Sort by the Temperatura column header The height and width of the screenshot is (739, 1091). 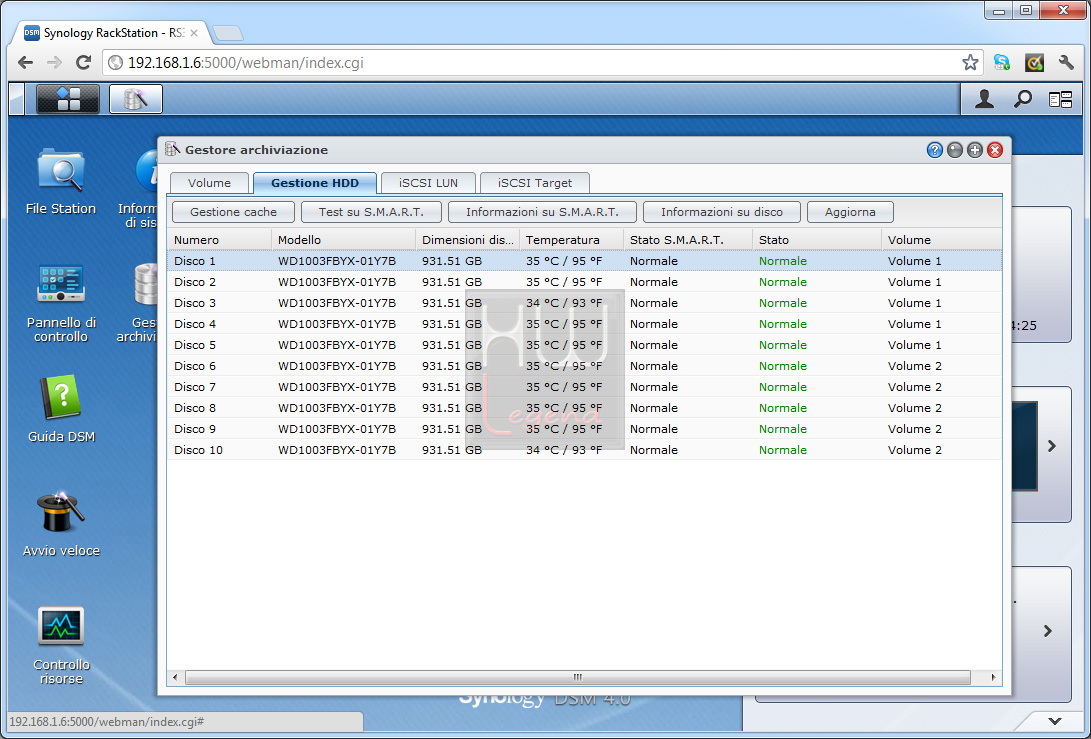[571, 239]
